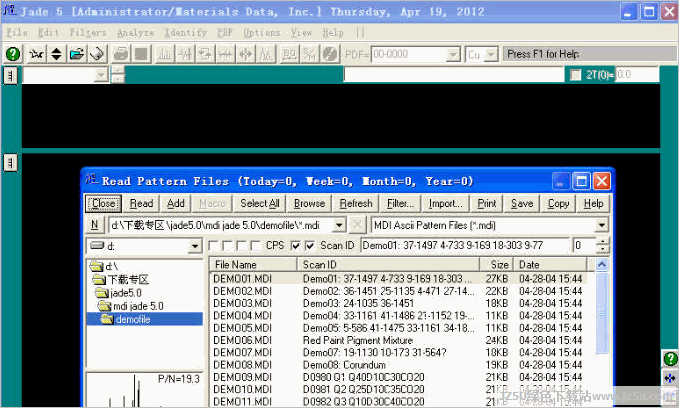The width and height of the screenshot is (679, 408).
Task: Uncheck the checked box immediately right of CPS label
Action: (295, 246)
